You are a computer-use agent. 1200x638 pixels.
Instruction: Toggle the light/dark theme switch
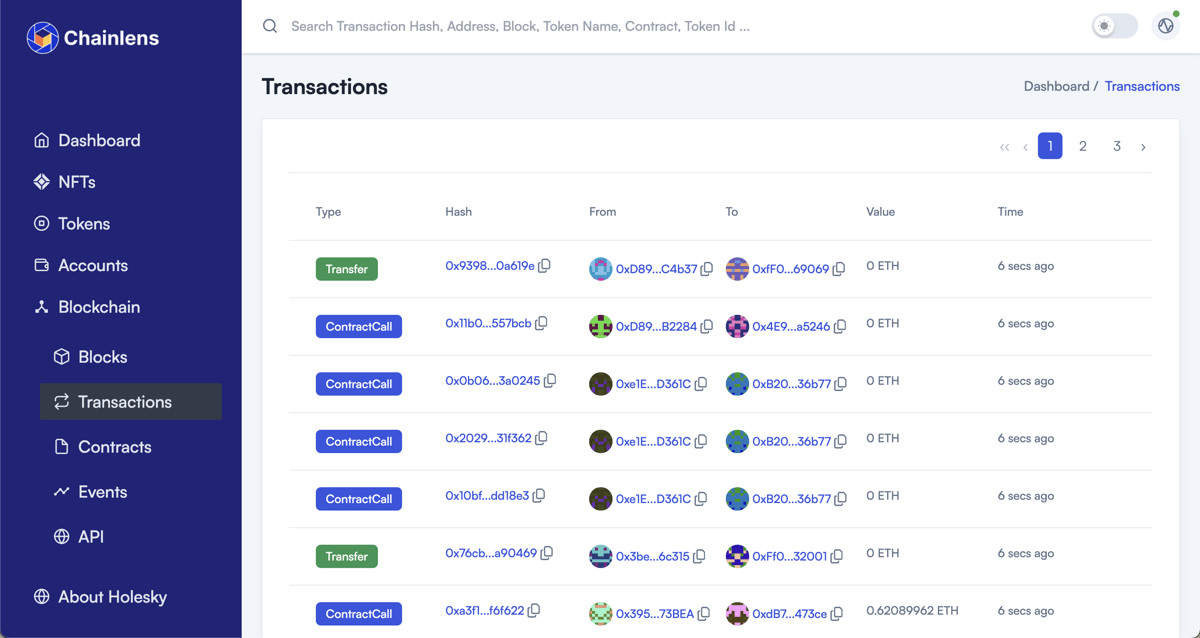click(x=1114, y=26)
